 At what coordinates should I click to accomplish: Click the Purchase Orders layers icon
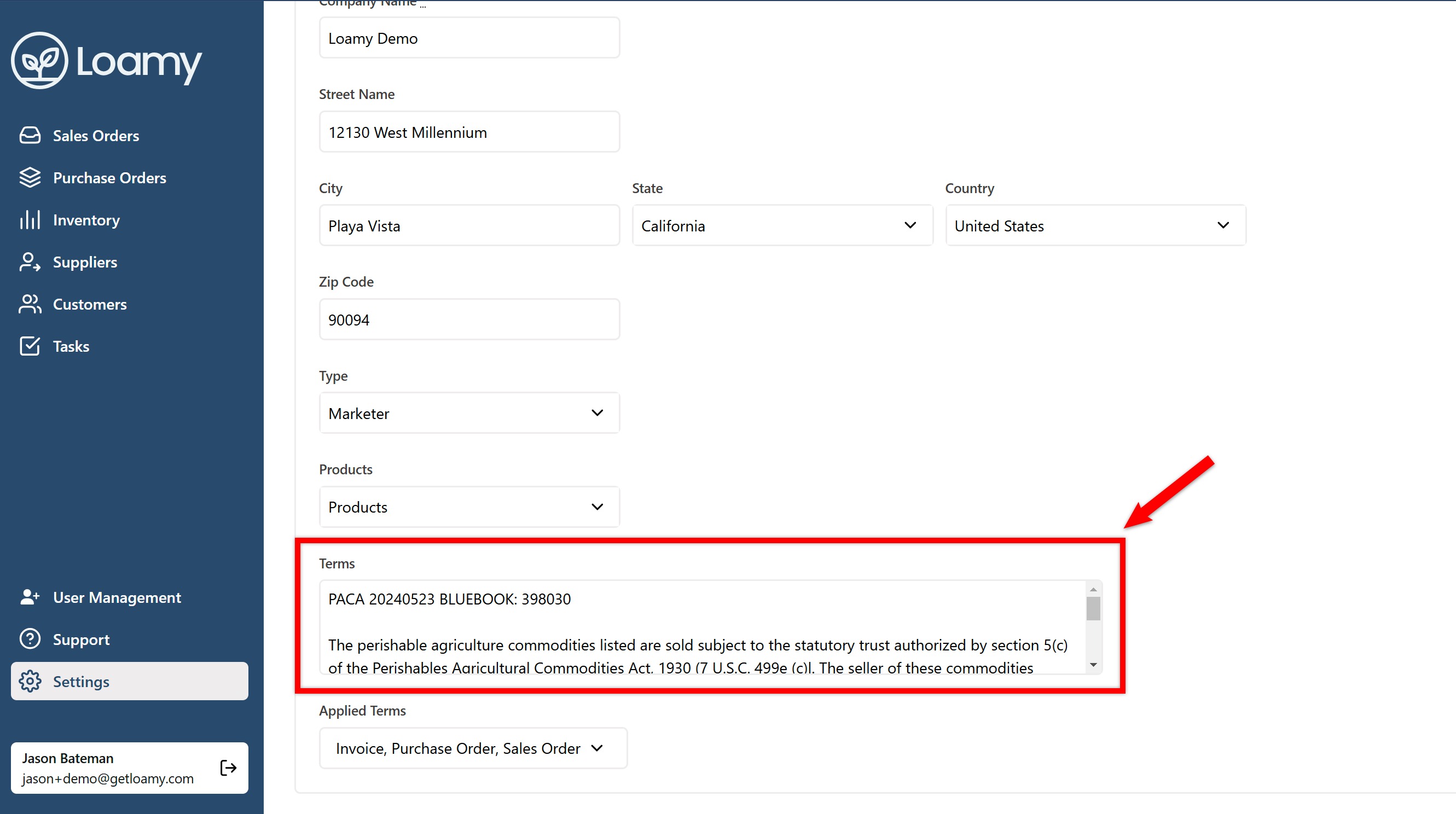click(x=30, y=177)
